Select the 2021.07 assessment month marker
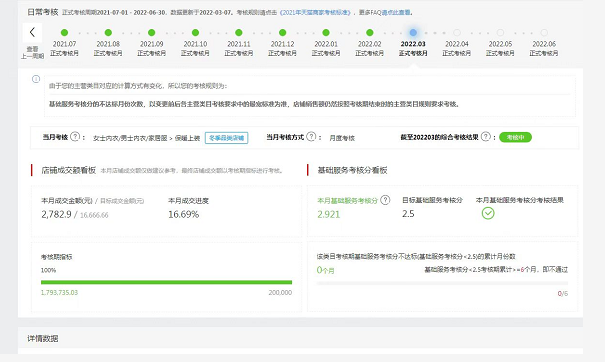 (x=64, y=33)
